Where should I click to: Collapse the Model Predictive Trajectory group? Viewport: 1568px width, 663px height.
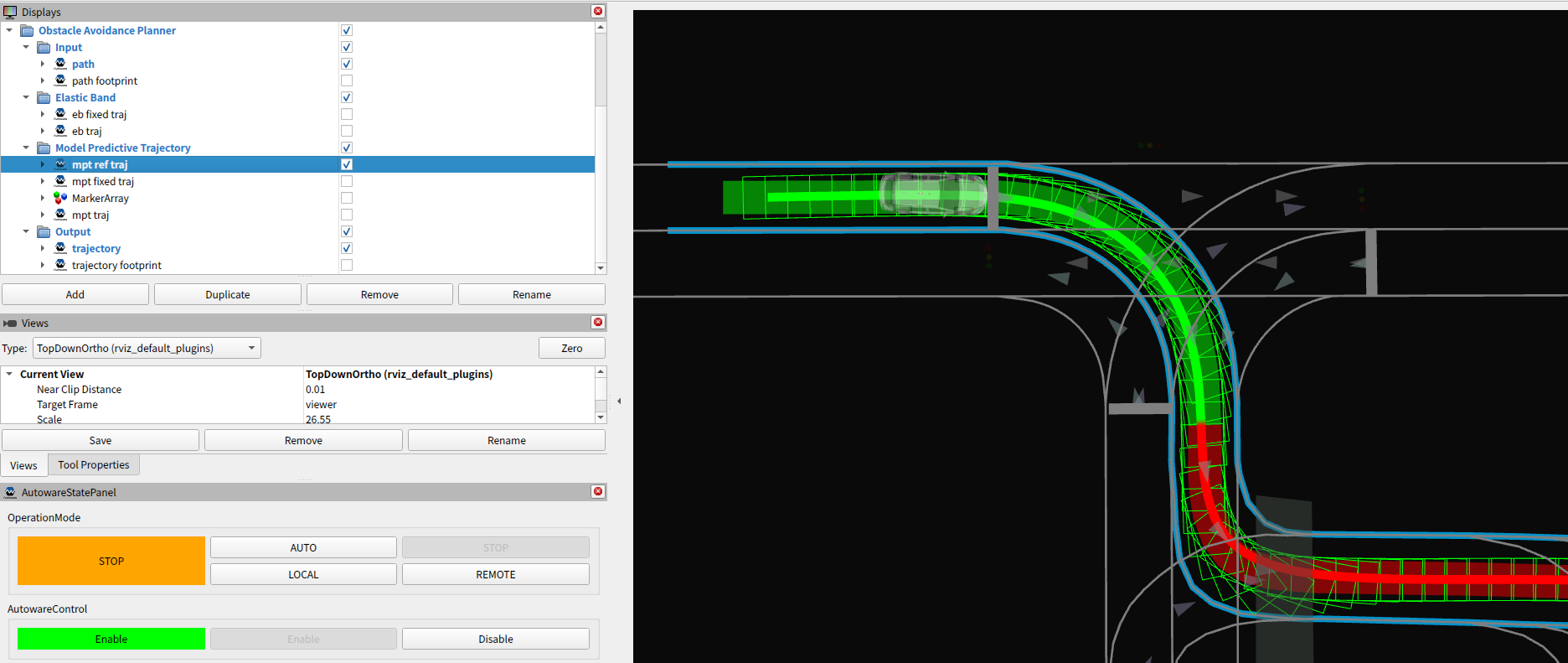coord(26,148)
